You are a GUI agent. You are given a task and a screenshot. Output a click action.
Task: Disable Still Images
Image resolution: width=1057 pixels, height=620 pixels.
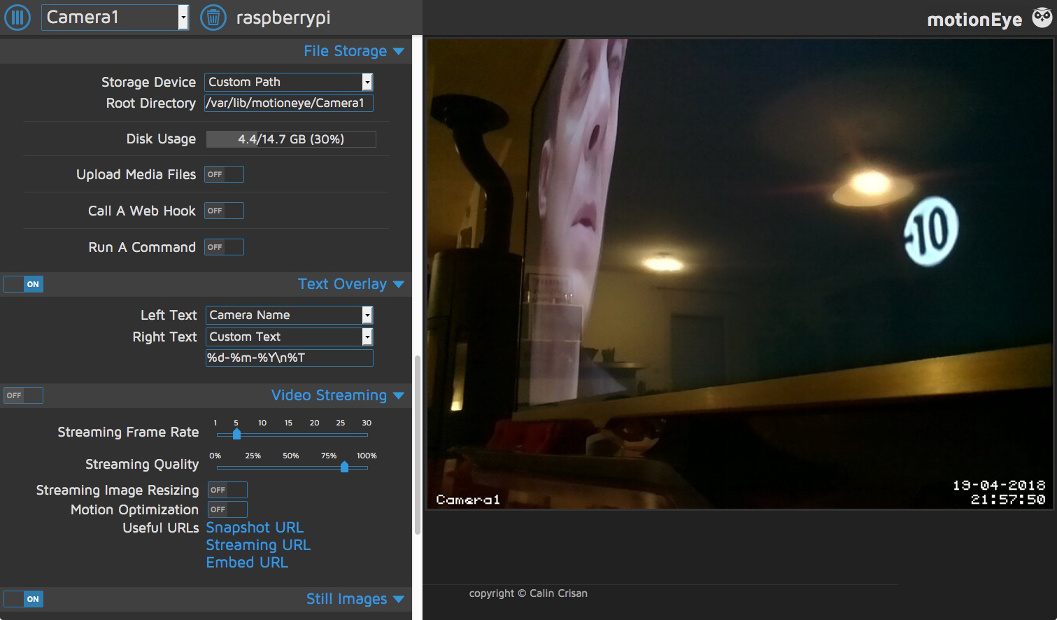tap(22, 598)
